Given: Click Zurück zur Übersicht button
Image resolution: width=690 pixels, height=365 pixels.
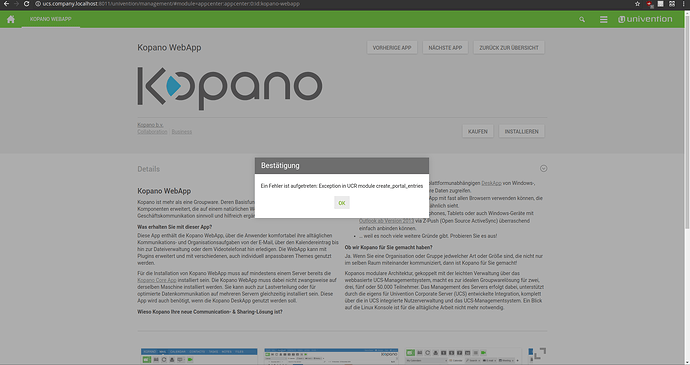Looking at the screenshot, I should [509, 48].
